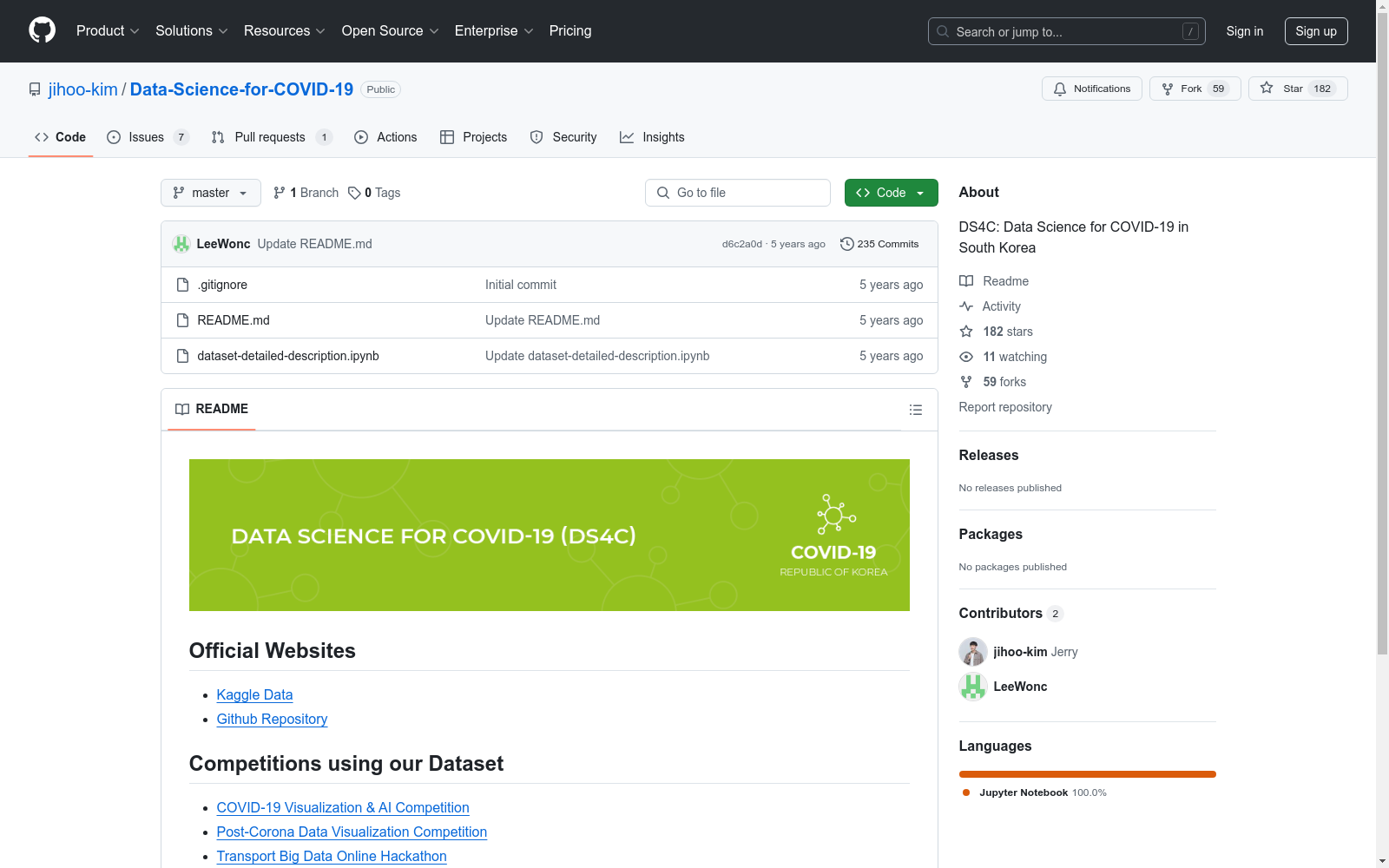Open the Github Repository link

pos(272,719)
